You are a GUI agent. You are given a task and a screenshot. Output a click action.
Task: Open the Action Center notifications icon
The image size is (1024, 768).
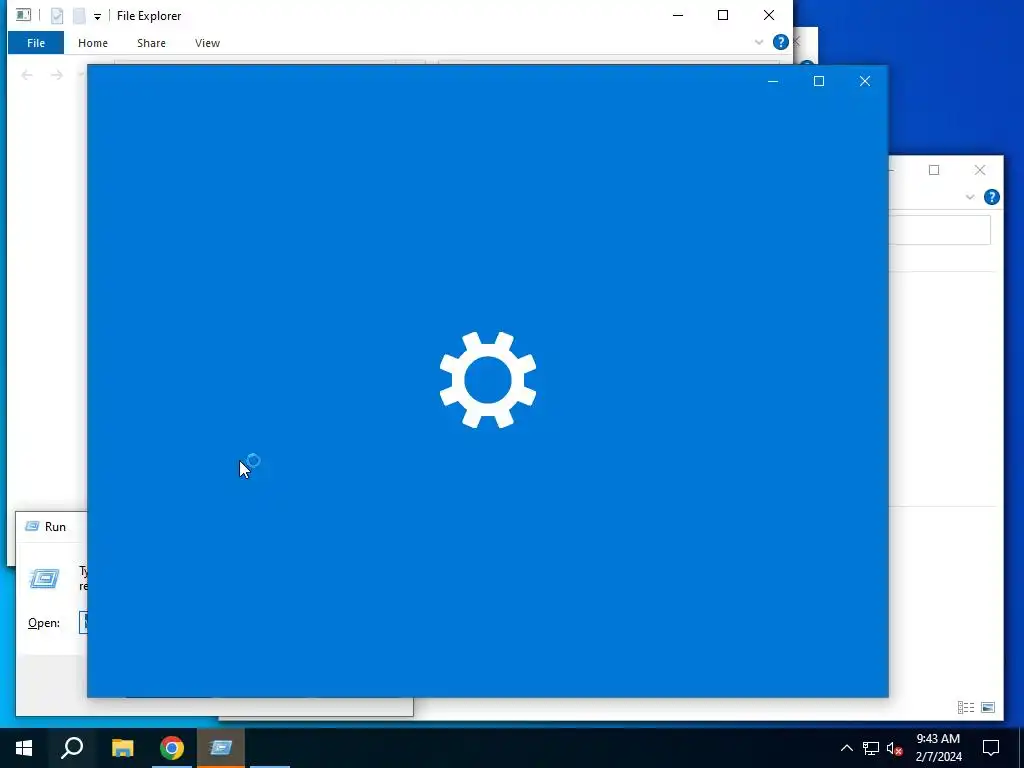[x=991, y=748]
